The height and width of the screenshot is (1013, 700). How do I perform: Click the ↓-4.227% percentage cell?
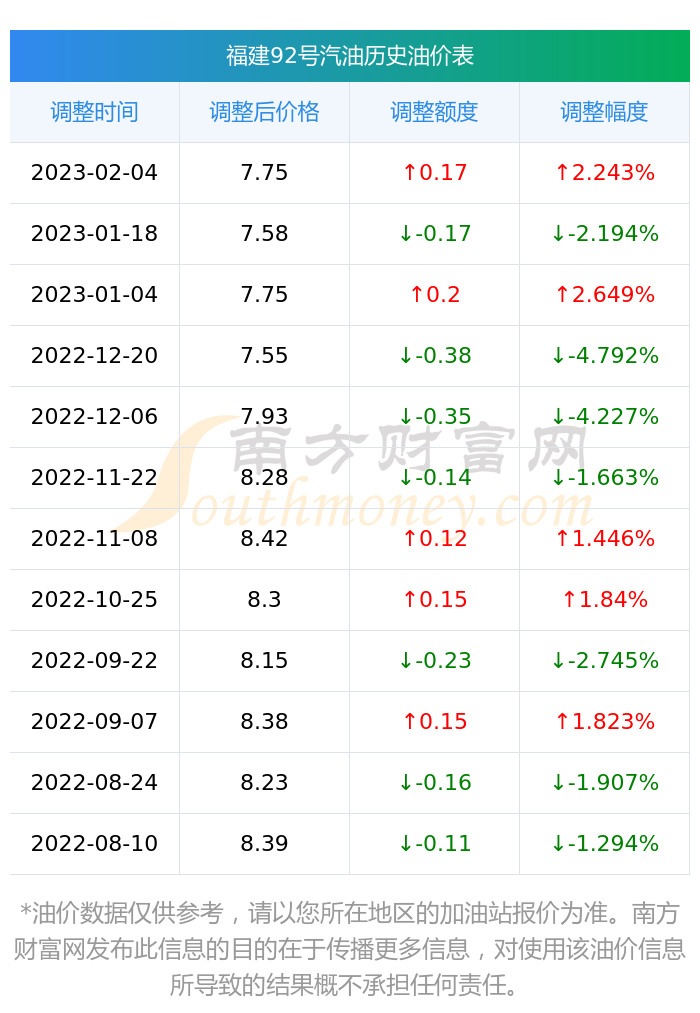pos(604,416)
